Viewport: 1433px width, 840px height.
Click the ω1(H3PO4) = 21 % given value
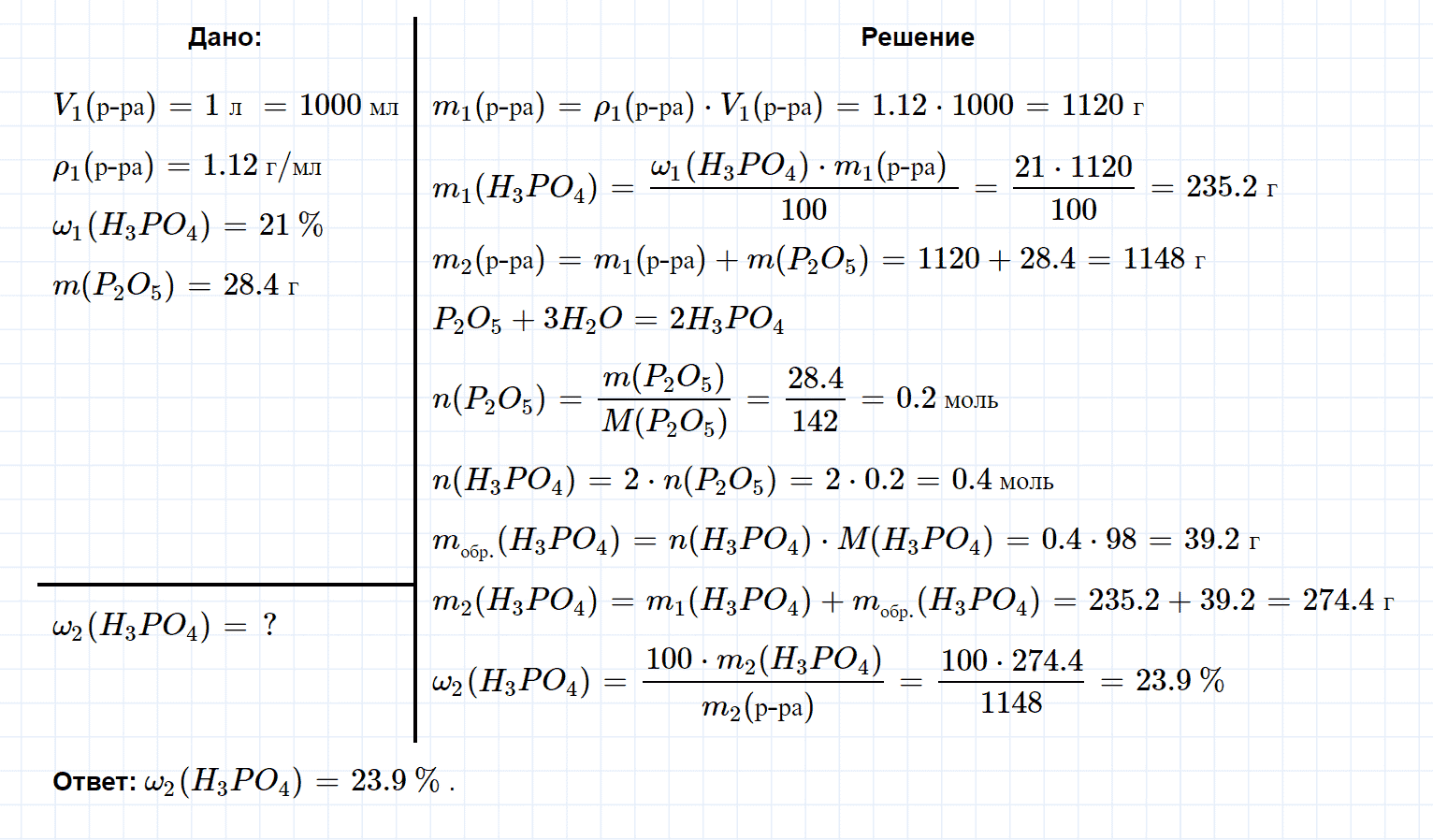[187, 225]
